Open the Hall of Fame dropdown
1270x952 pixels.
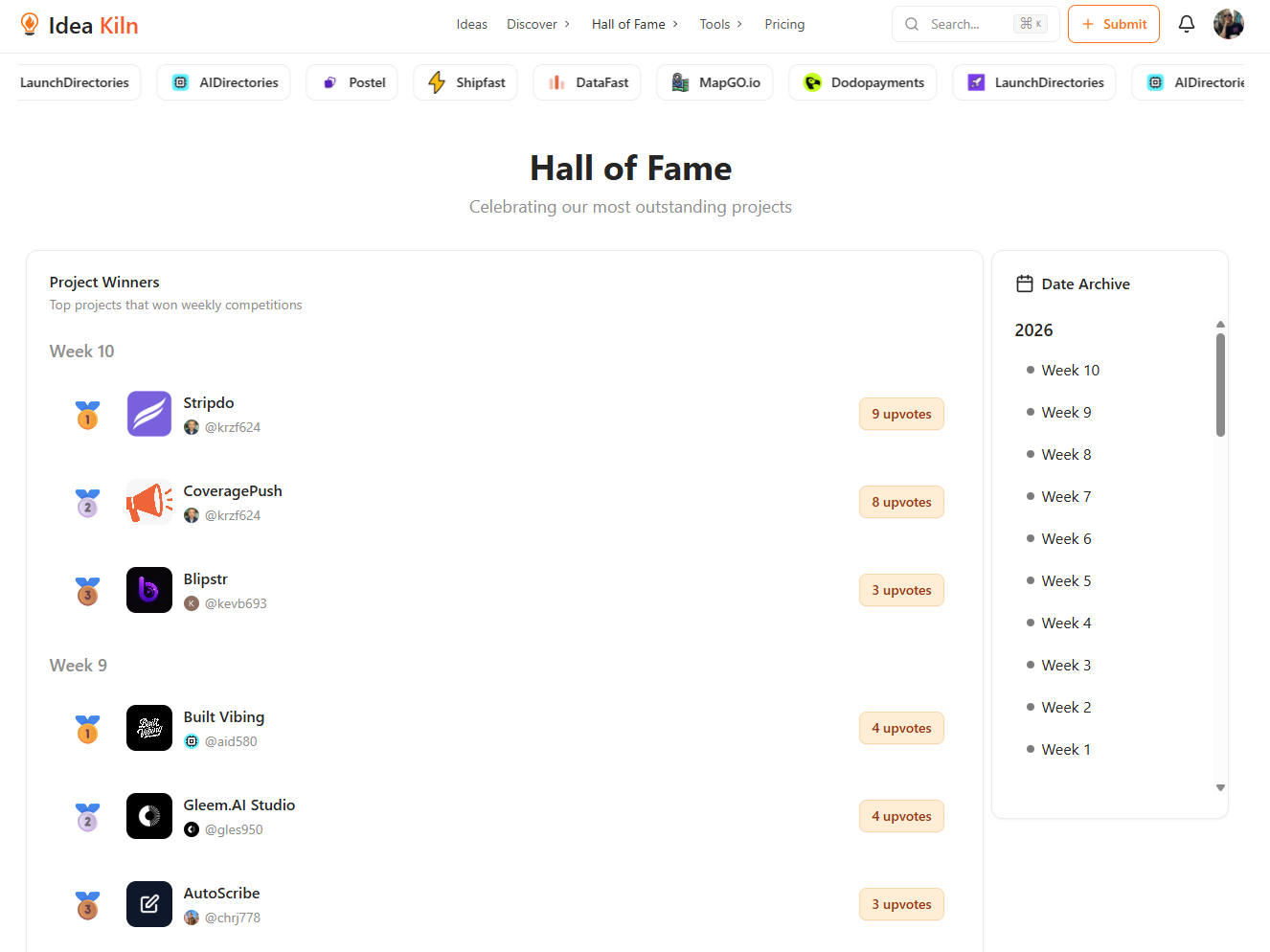coord(629,24)
